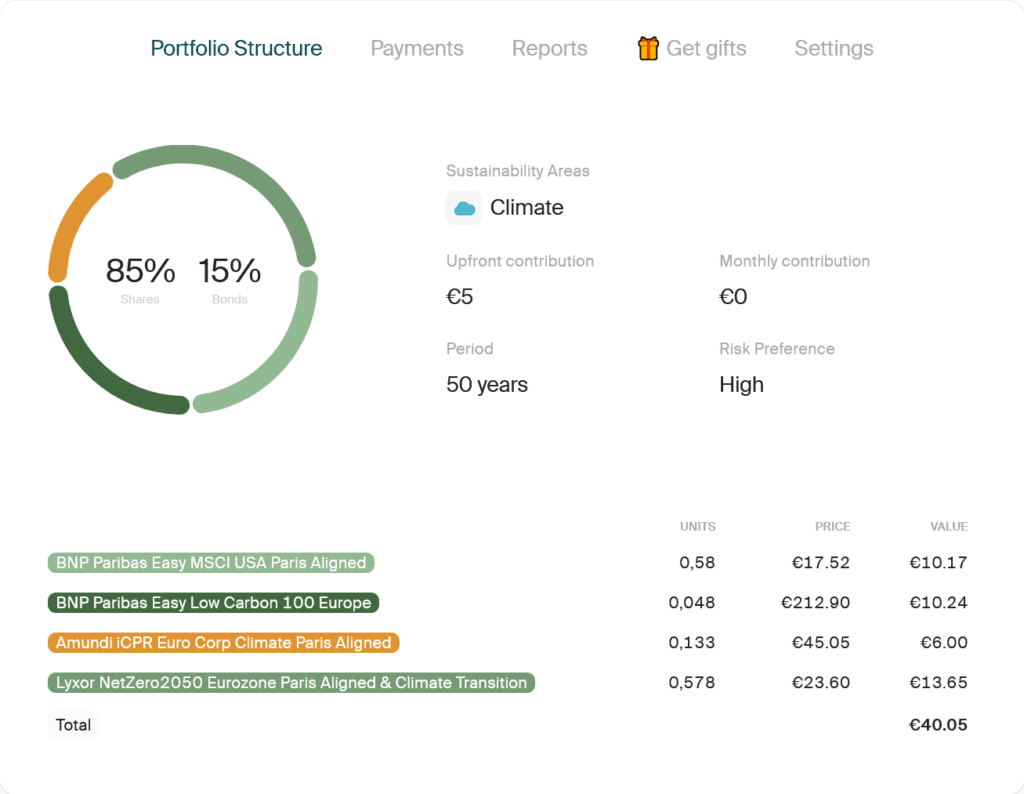The image size is (1024, 794).
Task: Click the Monthly contribution label
Action: pyautogui.click(x=795, y=261)
